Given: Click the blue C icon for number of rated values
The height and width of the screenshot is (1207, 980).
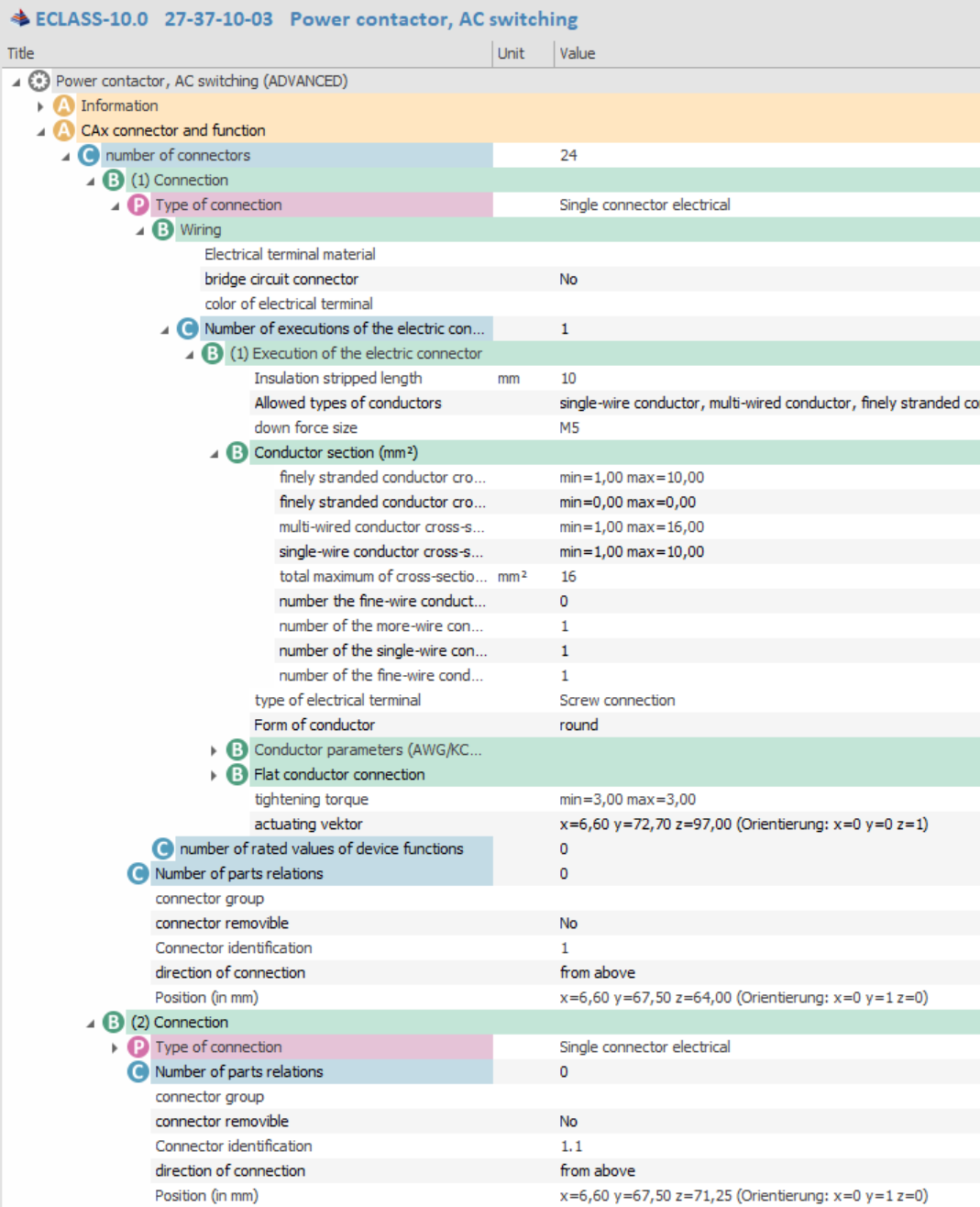Looking at the screenshot, I should (162, 848).
